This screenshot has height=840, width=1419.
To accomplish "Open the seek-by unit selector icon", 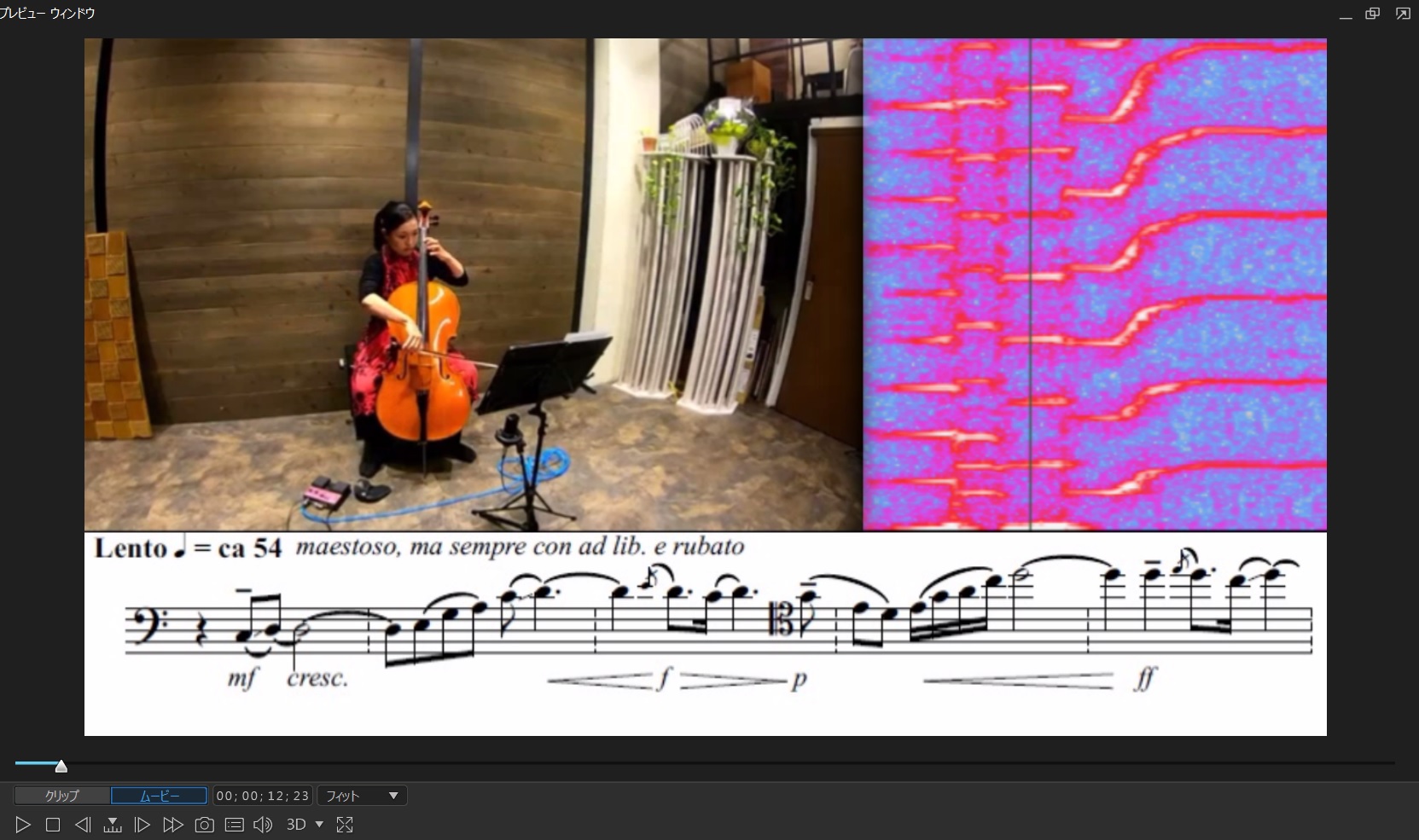I will (x=112, y=825).
